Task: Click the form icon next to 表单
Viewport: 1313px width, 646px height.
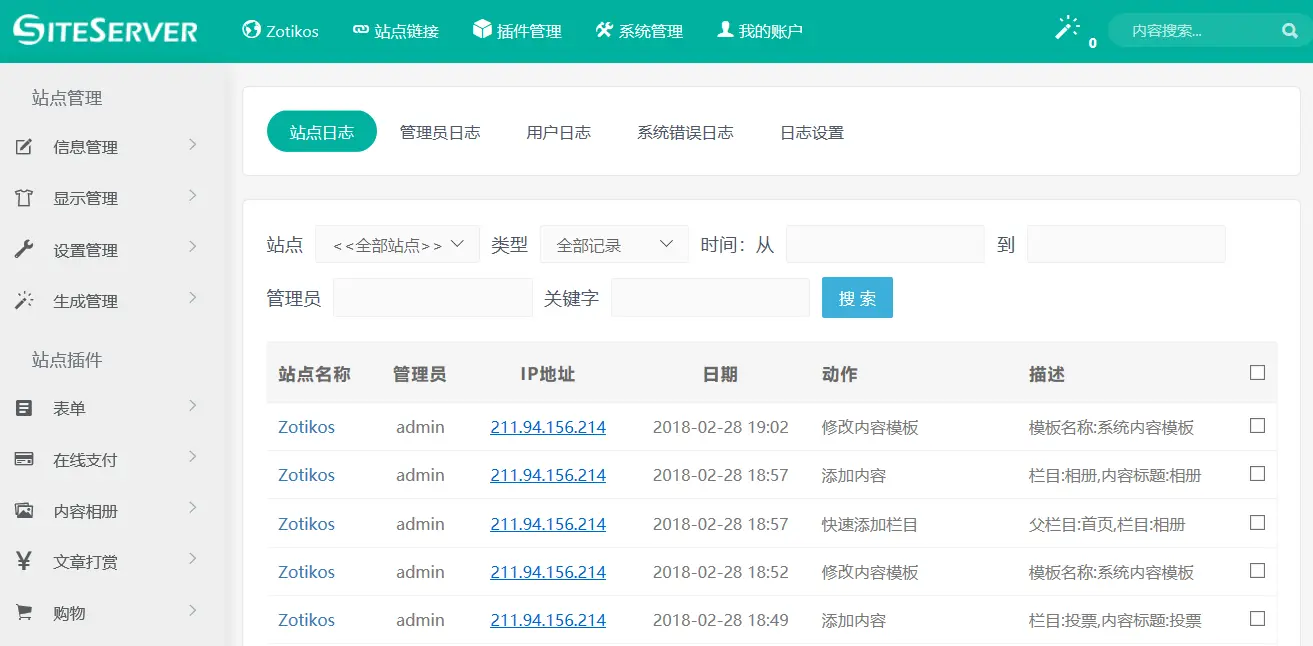Action: pos(24,408)
